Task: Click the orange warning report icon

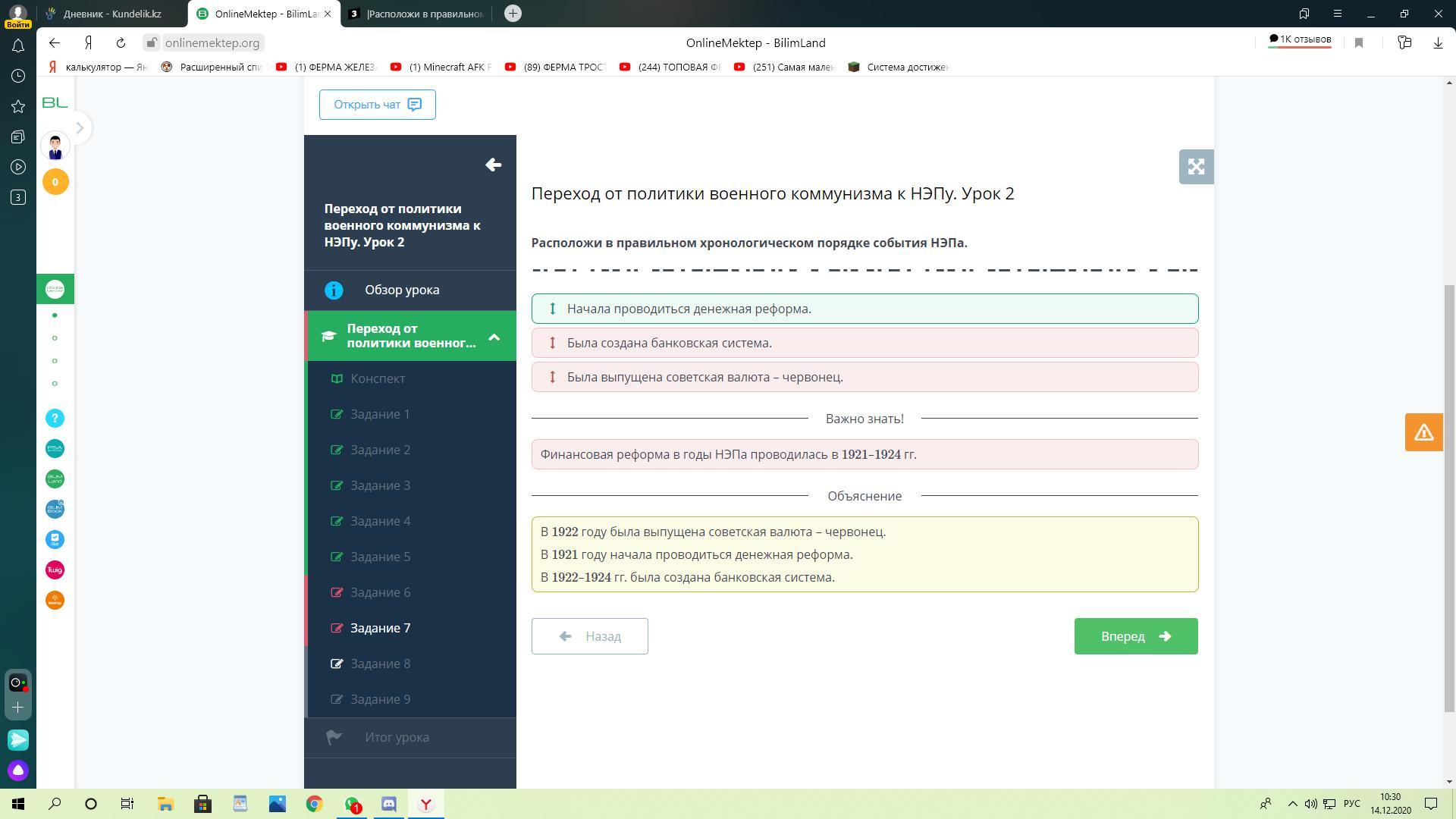Action: tap(1423, 432)
